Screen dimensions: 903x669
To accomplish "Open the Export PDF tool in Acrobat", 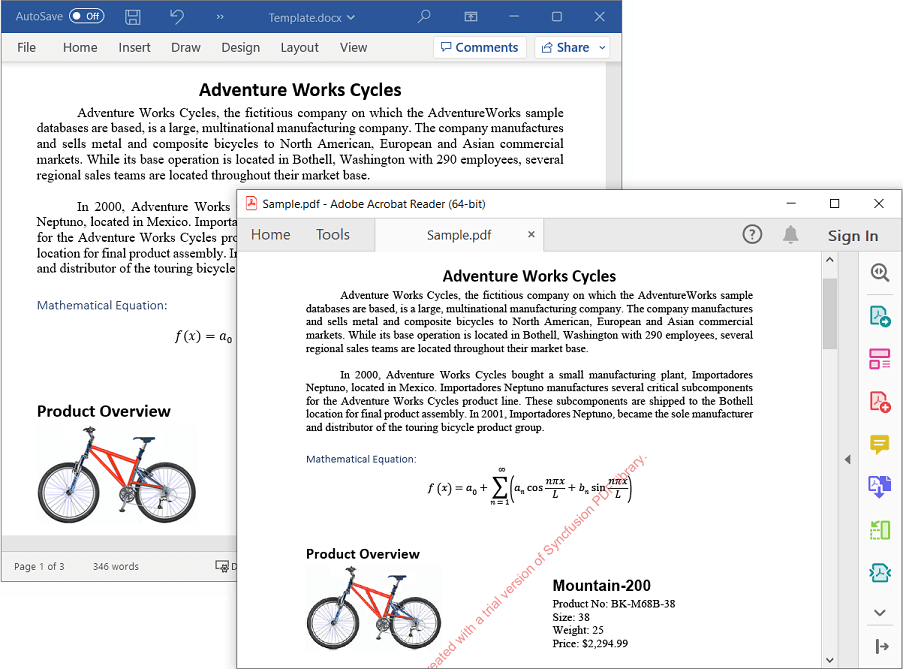I will [x=879, y=316].
